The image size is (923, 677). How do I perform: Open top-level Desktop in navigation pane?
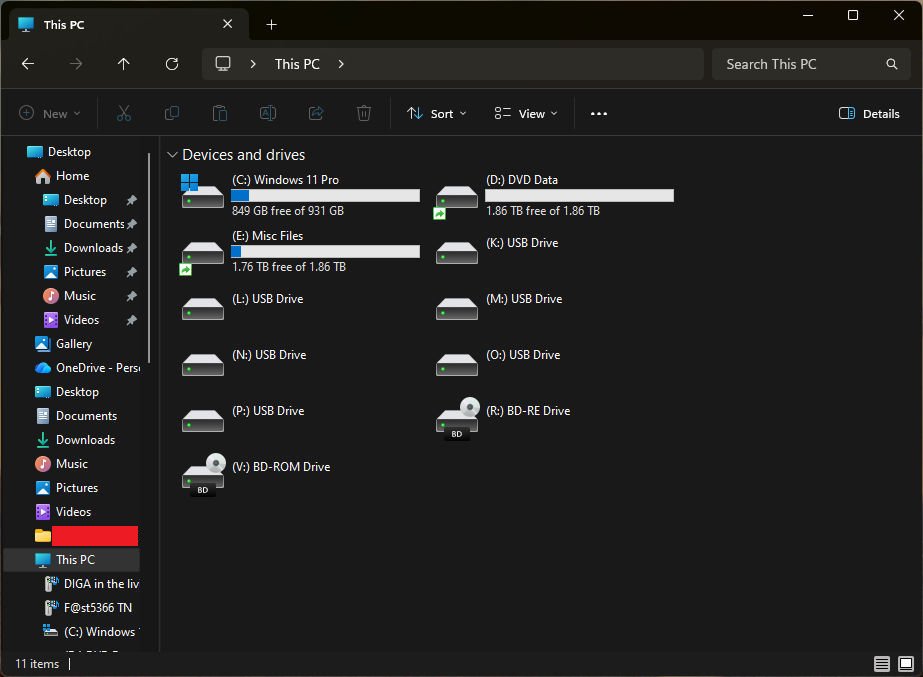pyautogui.click(x=59, y=152)
